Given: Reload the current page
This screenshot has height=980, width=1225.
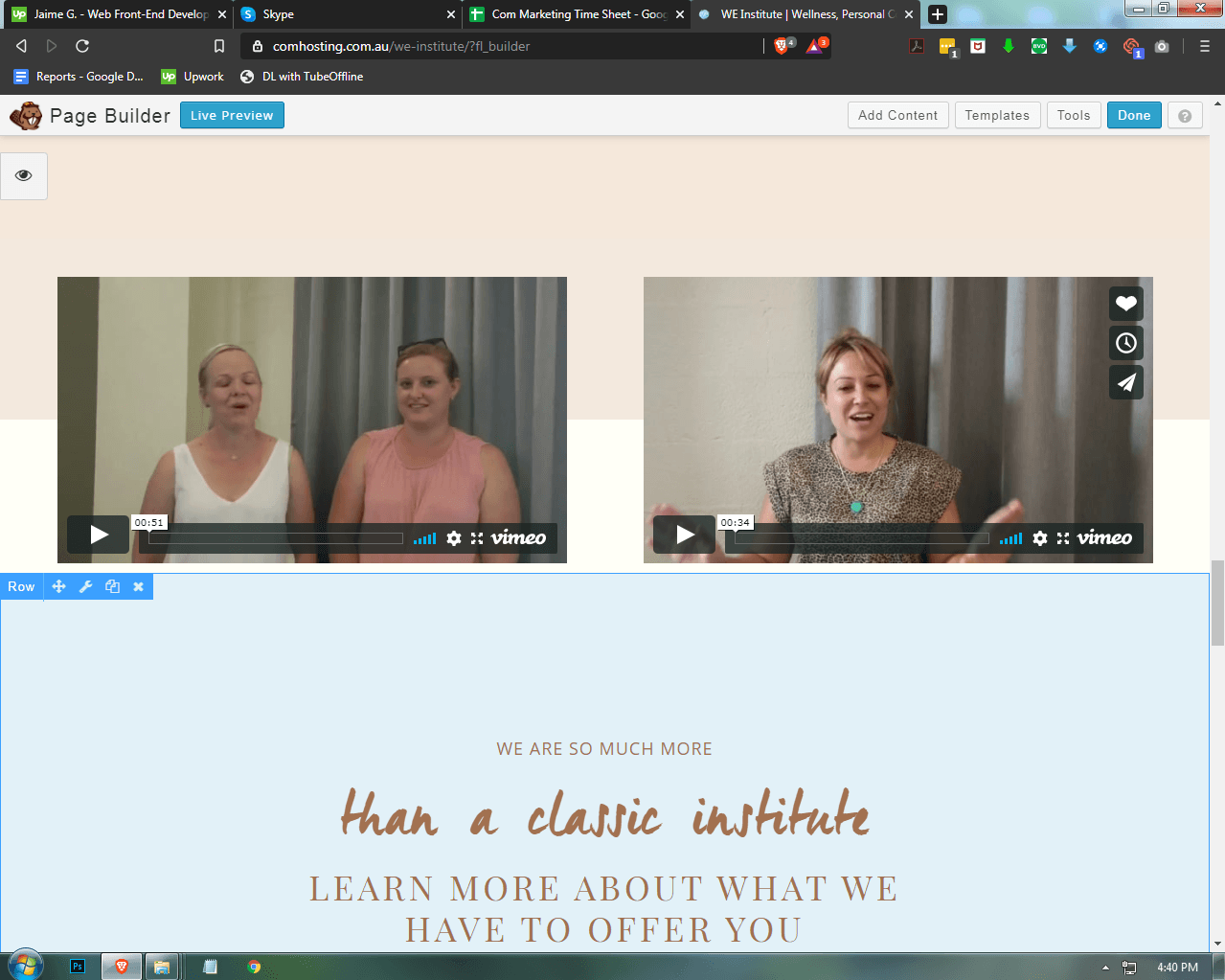Looking at the screenshot, I should pos(82,46).
